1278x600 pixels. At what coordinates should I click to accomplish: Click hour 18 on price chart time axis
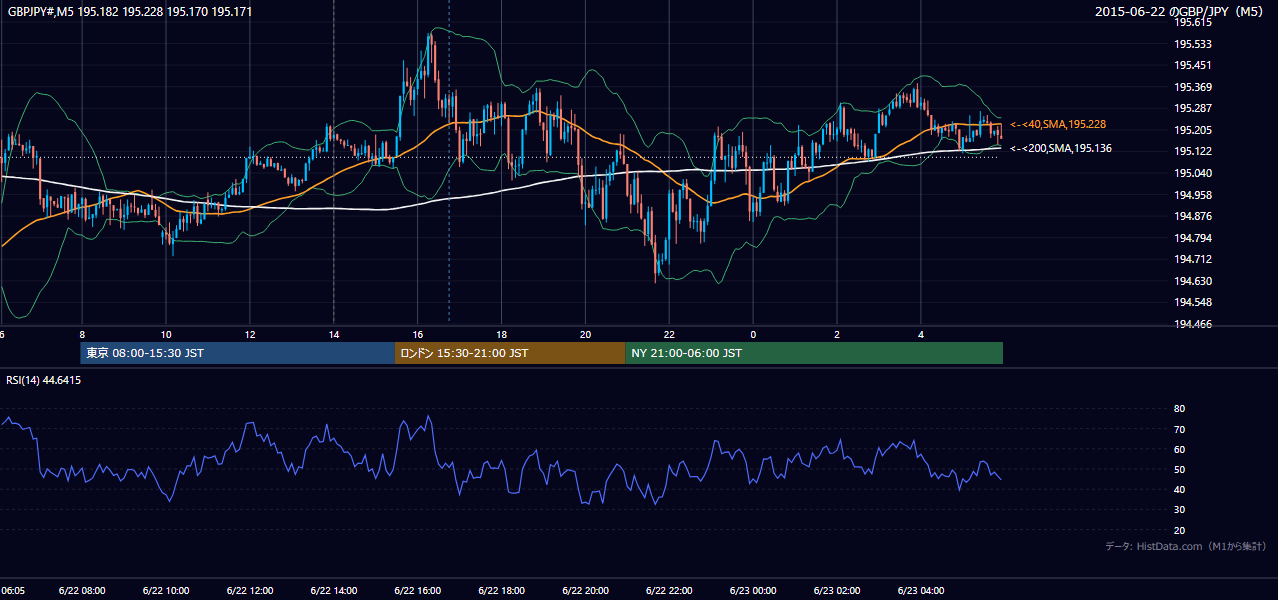coord(501,334)
